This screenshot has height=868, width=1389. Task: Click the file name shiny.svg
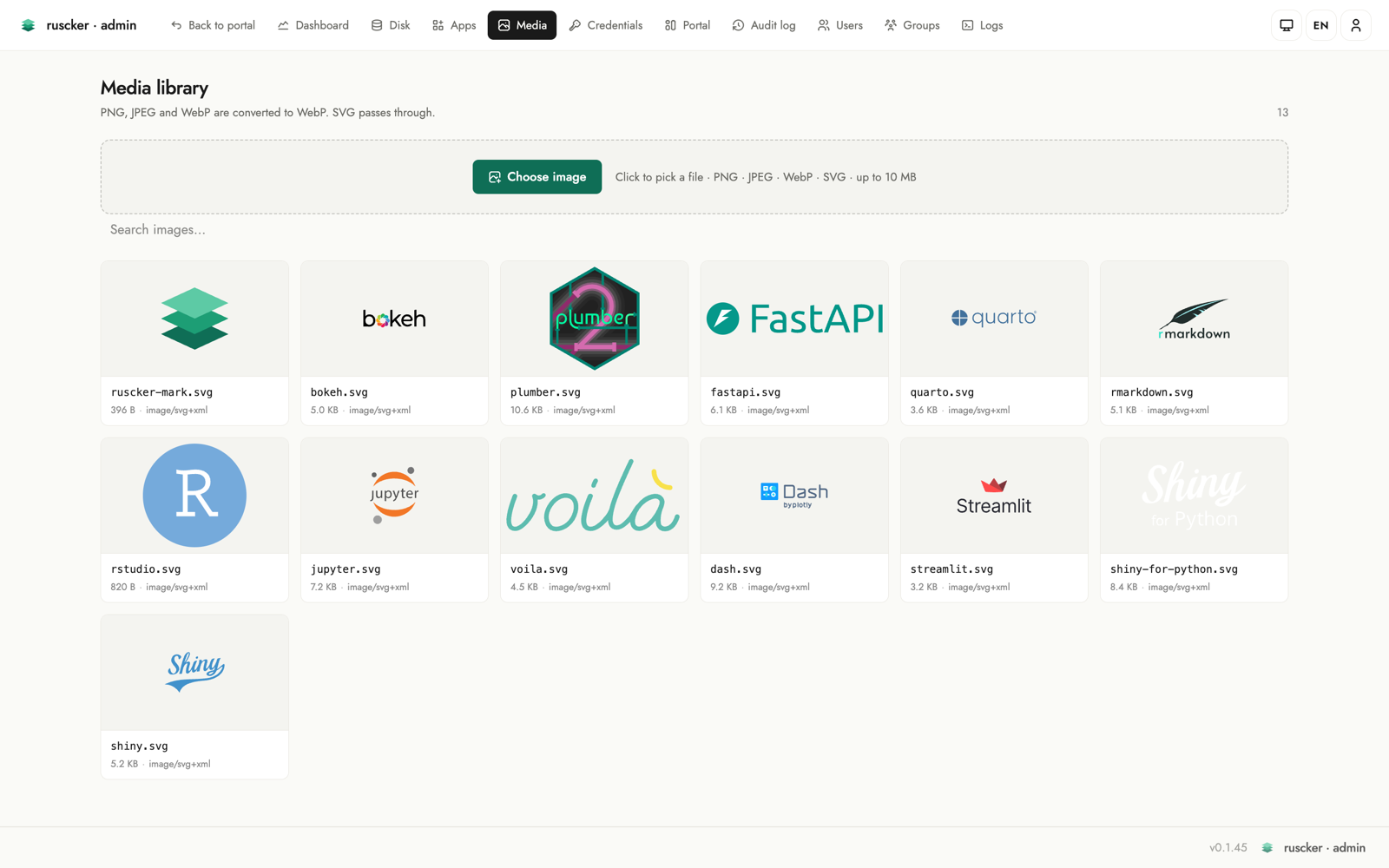click(x=140, y=746)
